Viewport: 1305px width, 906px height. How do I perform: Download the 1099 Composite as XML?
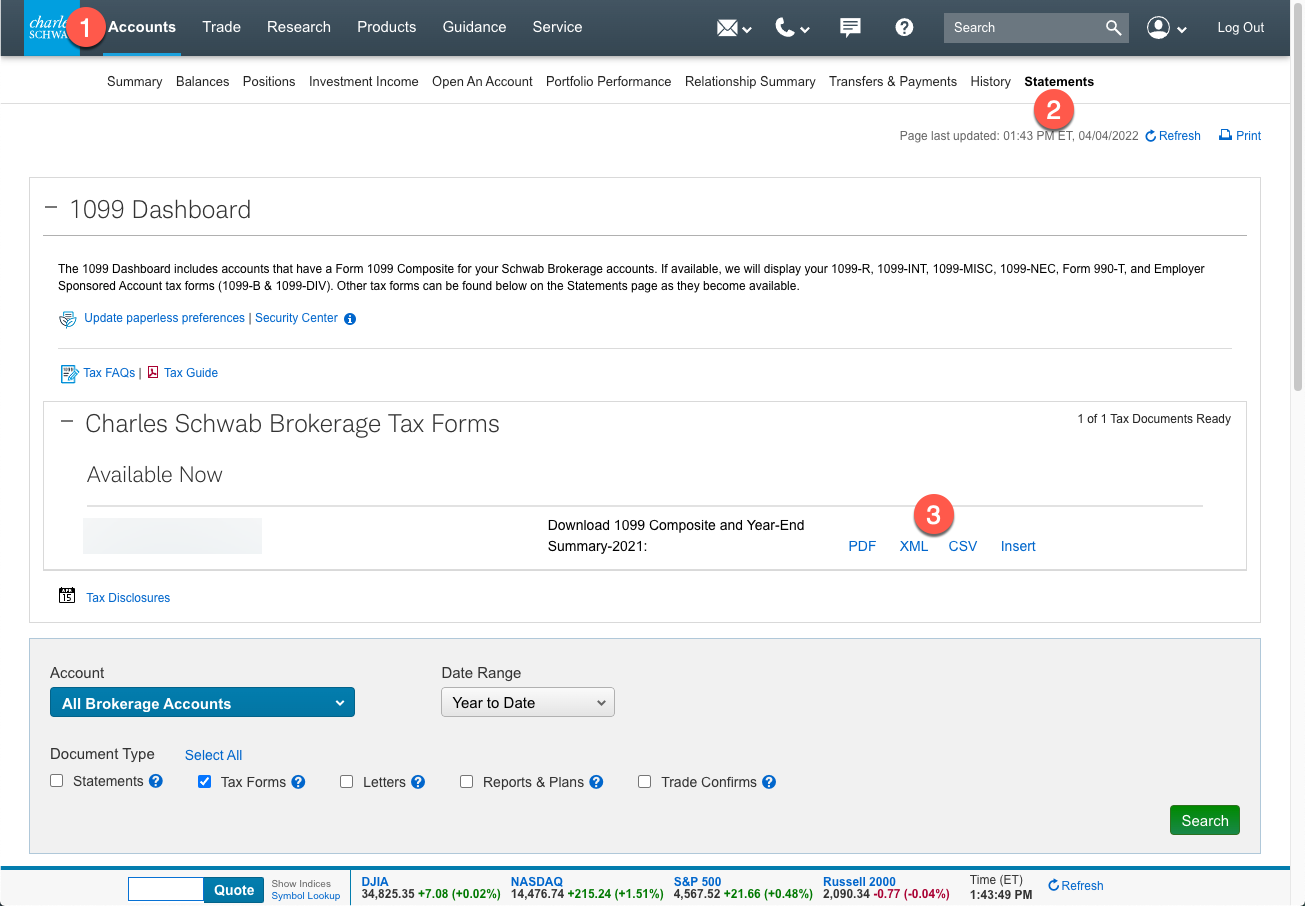[x=914, y=546]
